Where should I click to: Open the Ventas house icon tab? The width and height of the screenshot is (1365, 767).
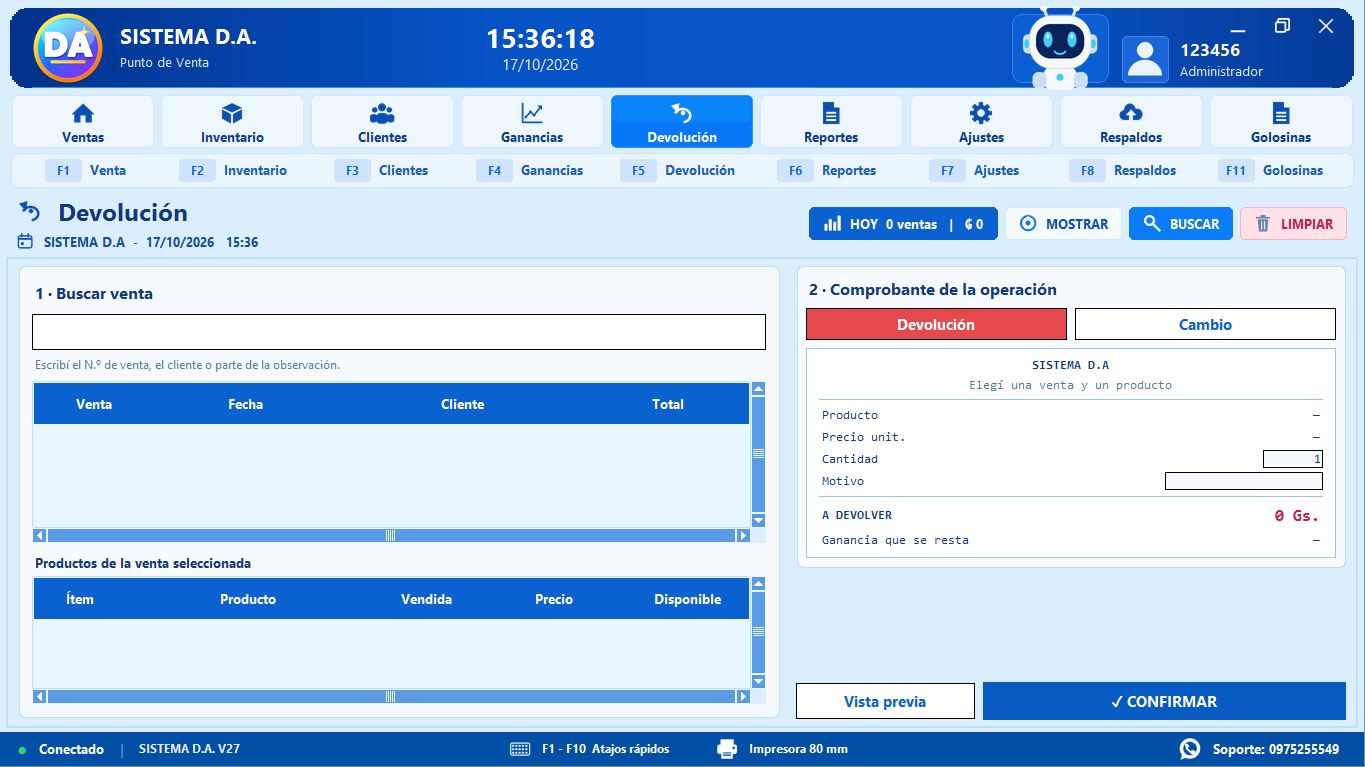(83, 122)
